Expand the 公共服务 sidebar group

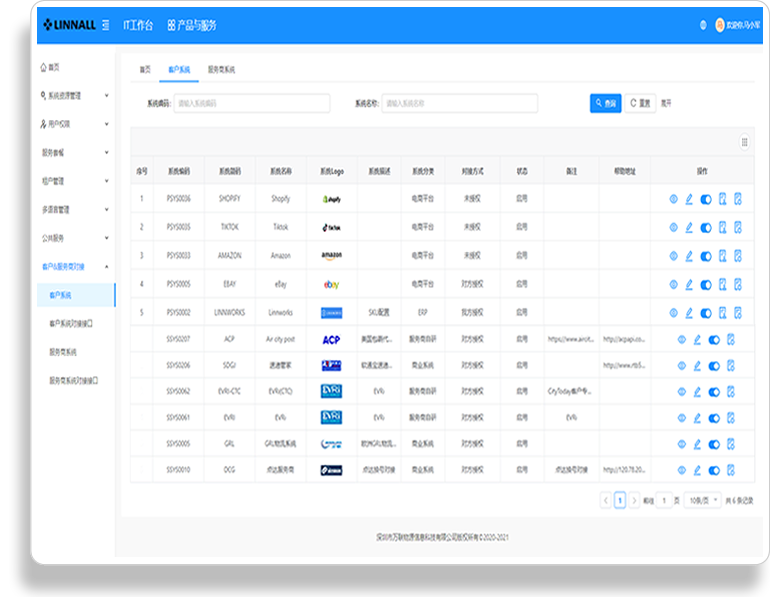[x=76, y=238]
